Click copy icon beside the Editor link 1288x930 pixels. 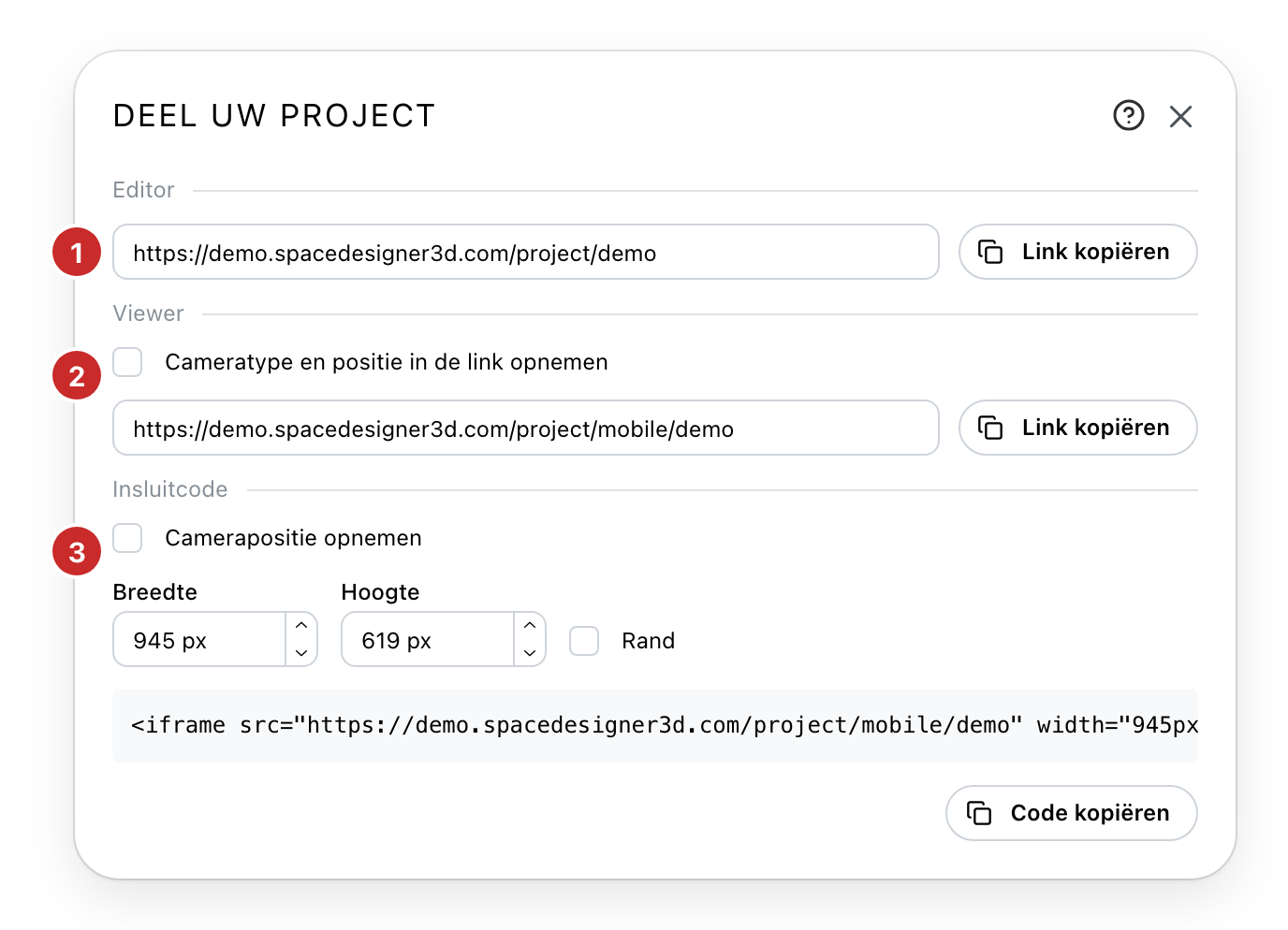[x=990, y=252]
